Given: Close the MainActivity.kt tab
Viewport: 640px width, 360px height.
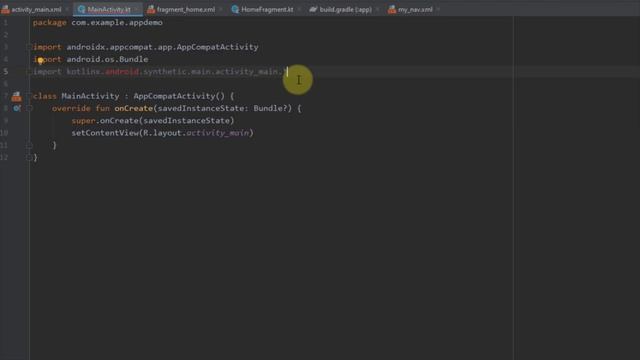Looking at the screenshot, I should [136, 9].
